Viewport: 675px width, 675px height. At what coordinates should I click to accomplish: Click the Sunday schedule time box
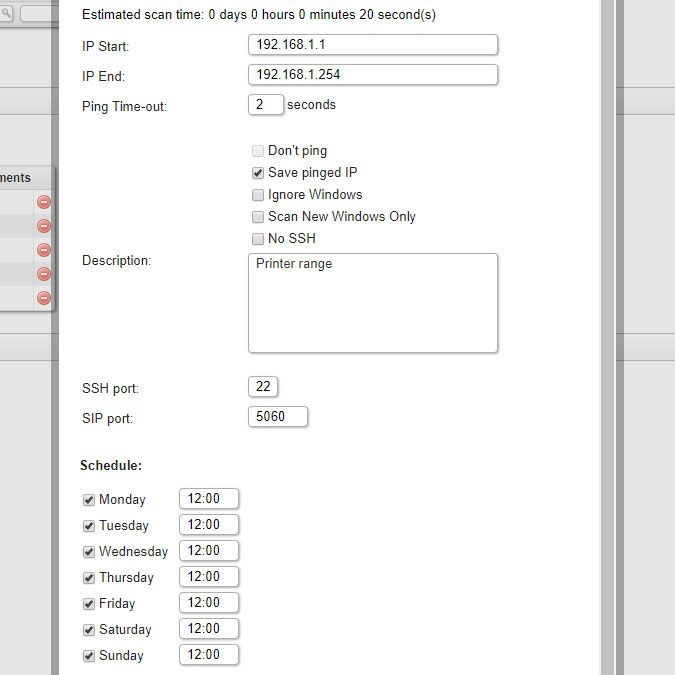[209, 655]
